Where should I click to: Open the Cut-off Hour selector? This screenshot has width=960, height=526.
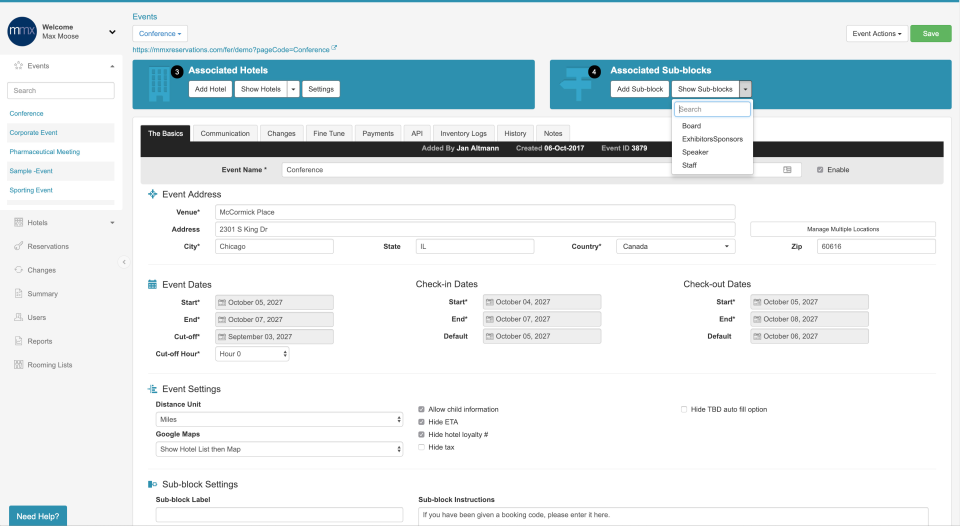coord(252,354)
